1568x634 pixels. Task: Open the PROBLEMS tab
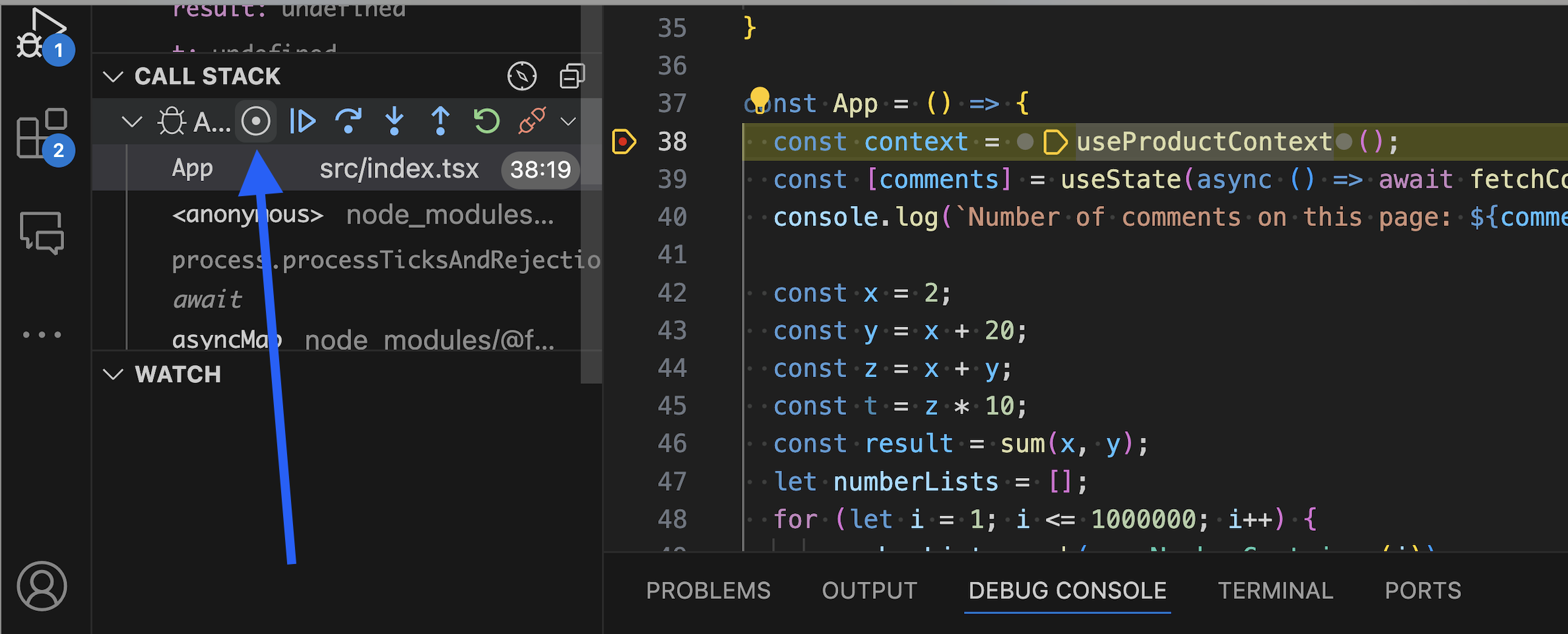(708, 590)
